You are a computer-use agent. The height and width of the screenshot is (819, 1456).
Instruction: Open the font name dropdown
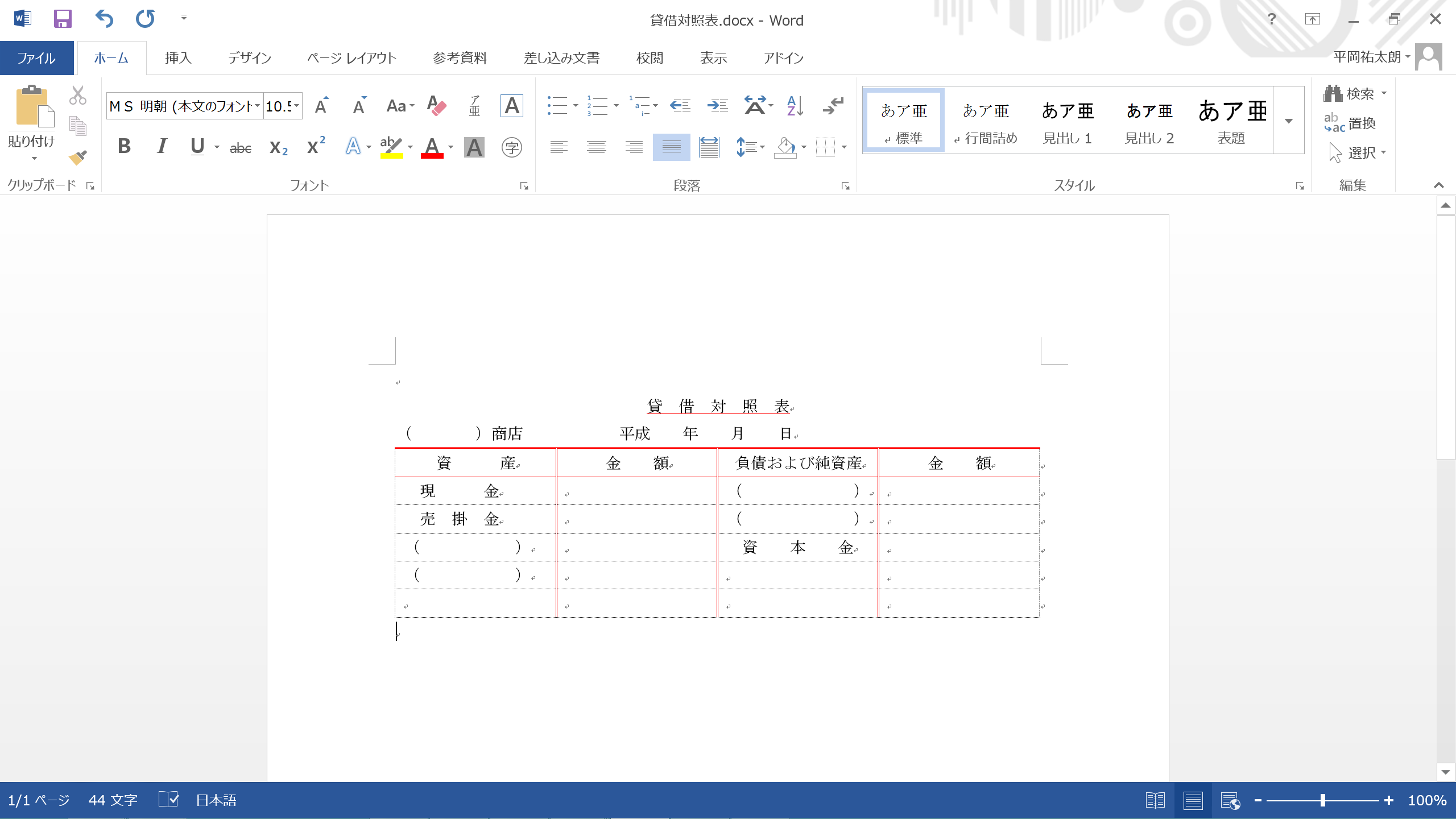tap(257, 106)
